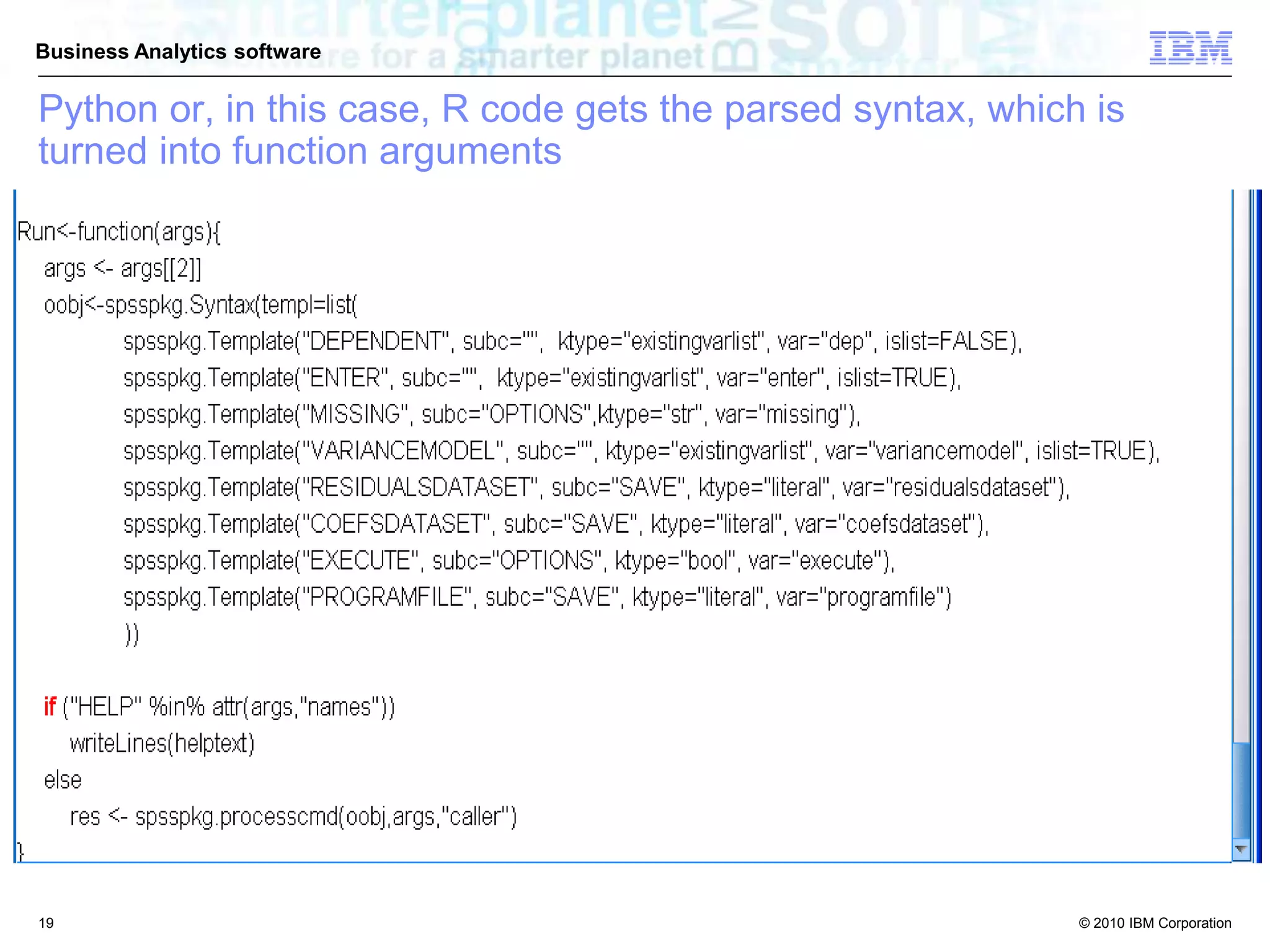Click the Template line for "DEPENDENT"
Viewport: 1270px width, 952px height.
point(572,342)
